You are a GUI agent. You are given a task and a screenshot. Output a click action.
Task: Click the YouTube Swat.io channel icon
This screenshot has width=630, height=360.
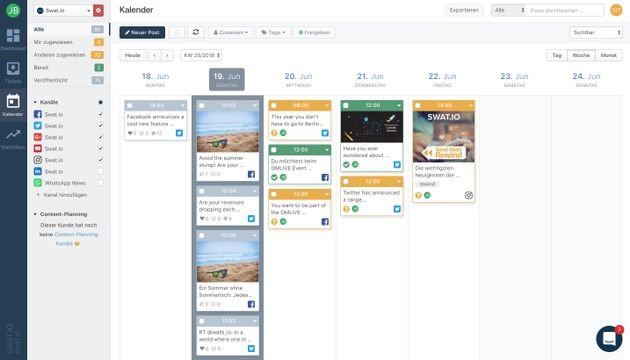pyautogui.click(x=37, y=148)
